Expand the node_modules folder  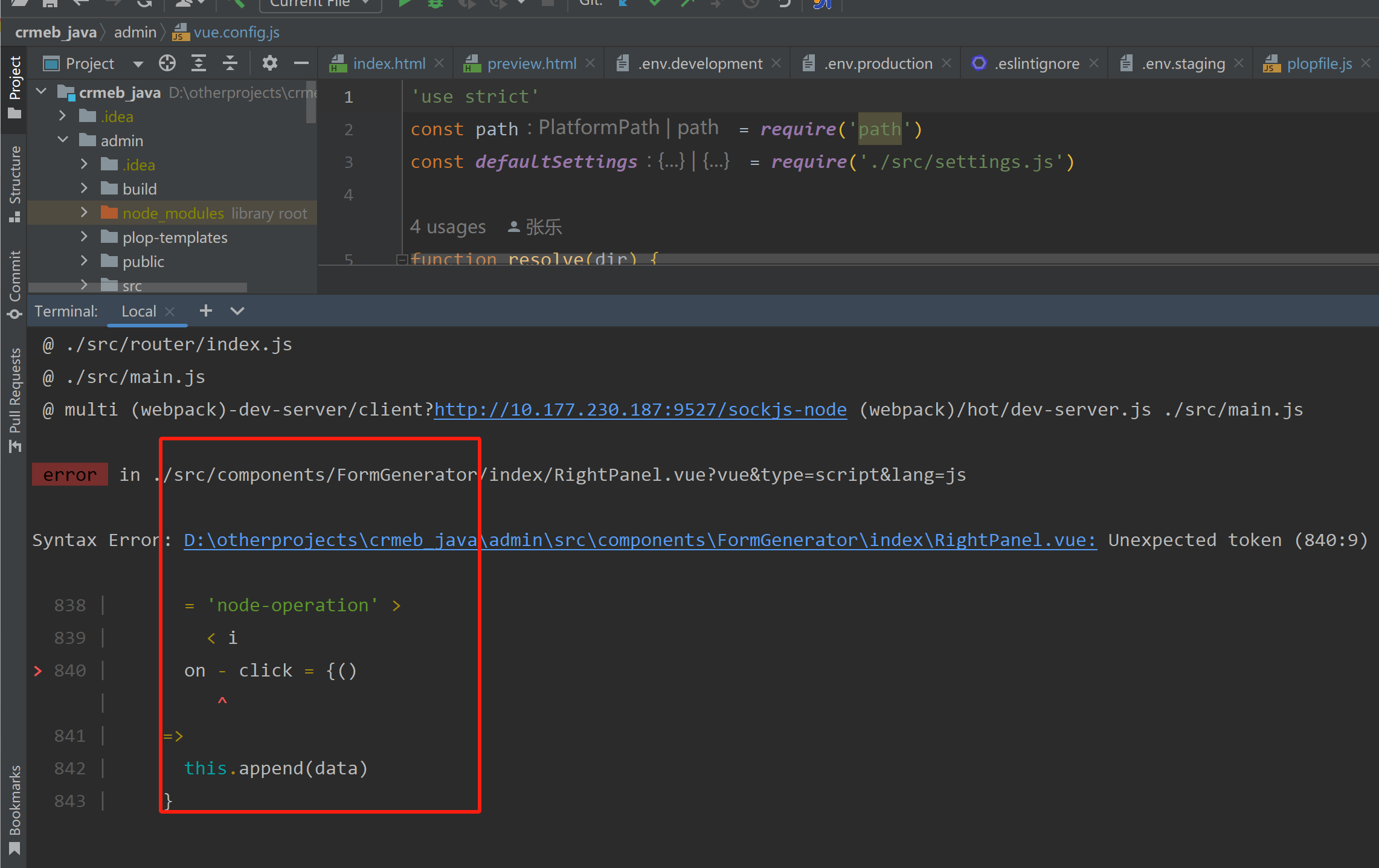tap(85, 213)
